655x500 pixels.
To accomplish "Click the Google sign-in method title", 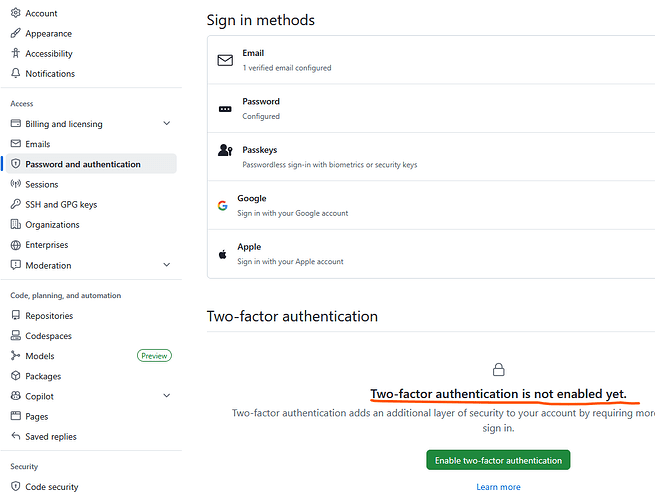I will click(251, 198).
